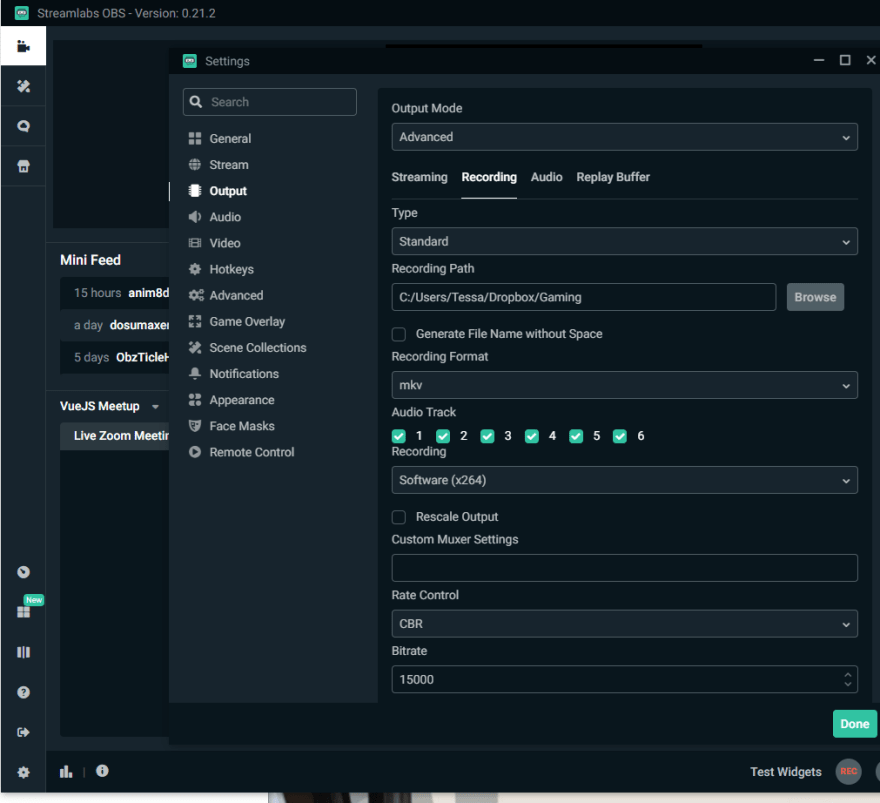This screenshot has width=880, height=803.
Task: Show the performance stats bar chart icon
Action: (66, 772)
